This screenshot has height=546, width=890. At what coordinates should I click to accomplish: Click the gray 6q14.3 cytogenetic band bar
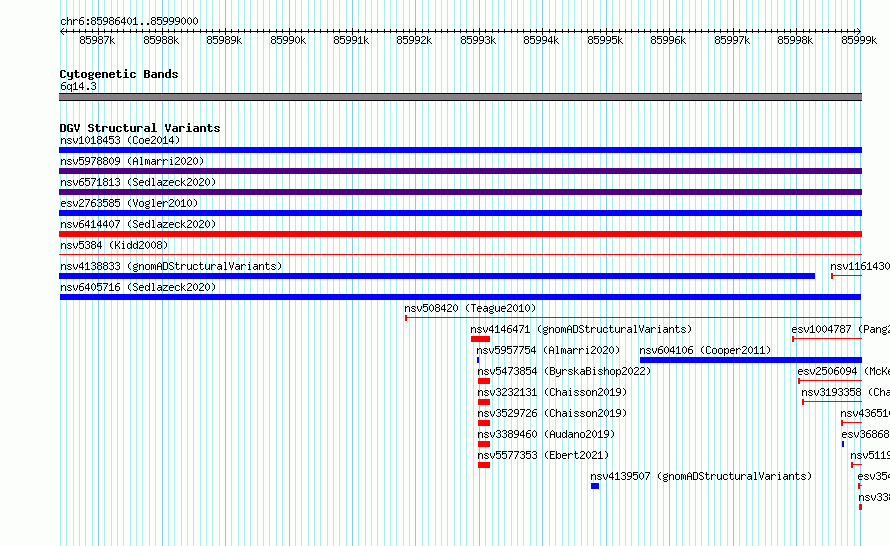(460, 97)
